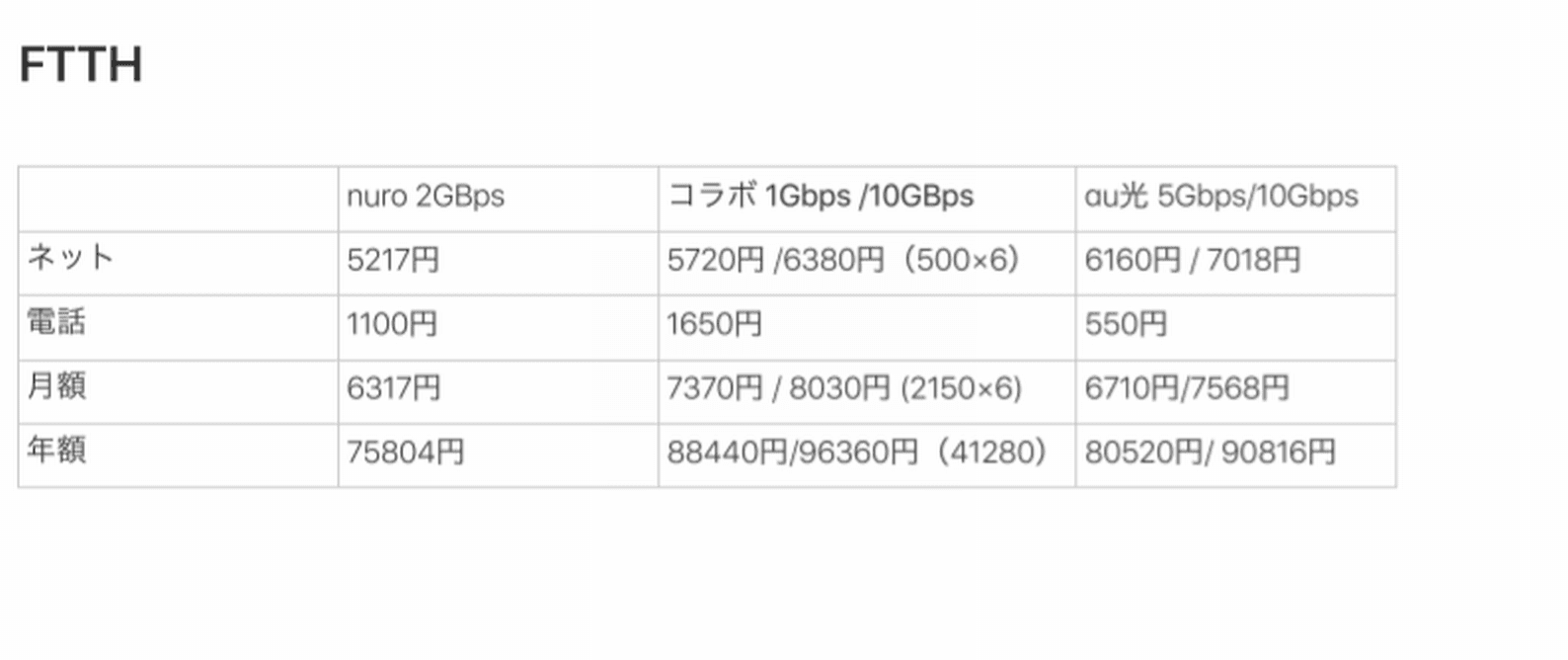Click the 88440円/96360円 cell
The width and height of the screenshot is (1568, 660).
point(867,454)
